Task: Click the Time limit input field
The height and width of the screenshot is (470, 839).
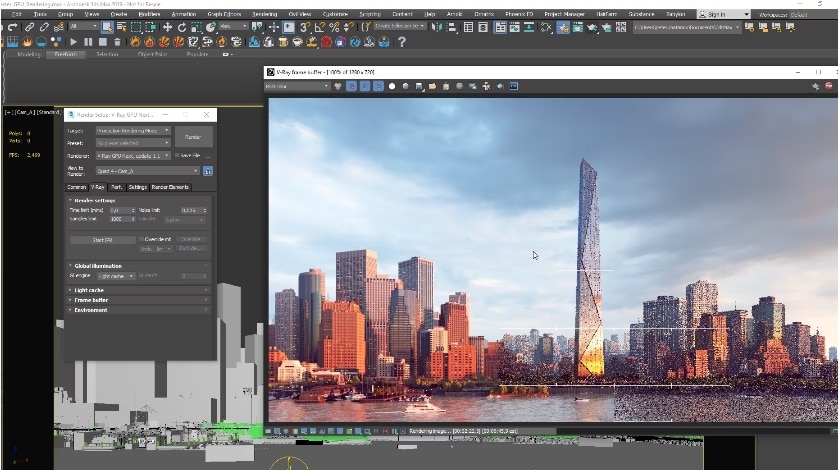Action: (121, 211)
